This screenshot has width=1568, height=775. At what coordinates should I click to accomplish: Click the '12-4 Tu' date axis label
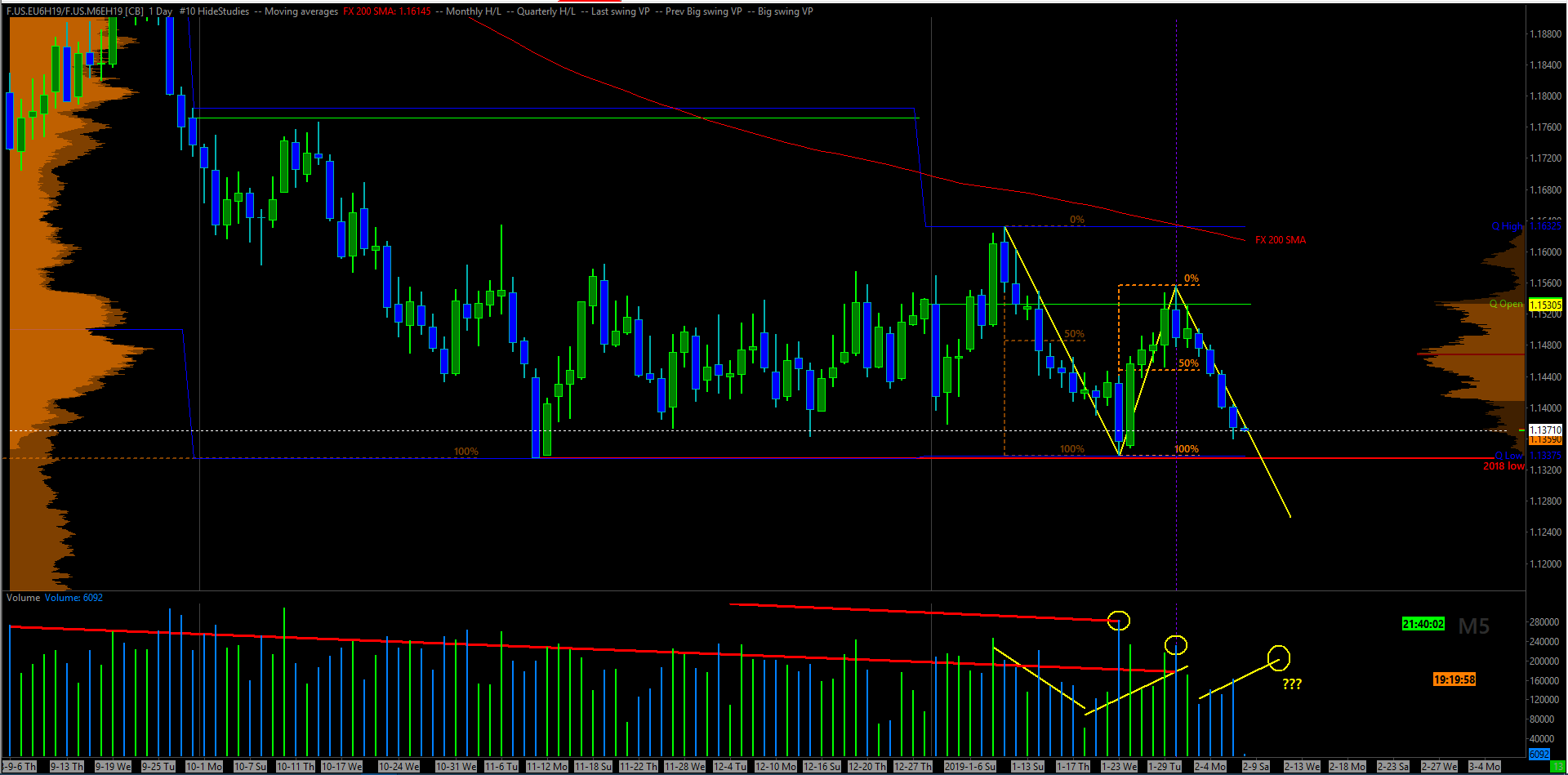pos(729,766)
